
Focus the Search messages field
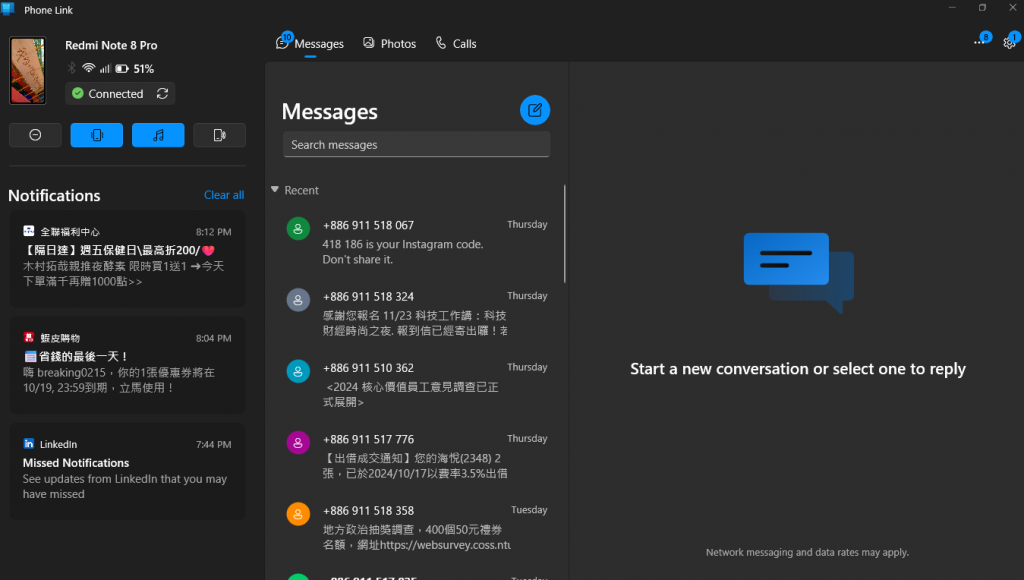point(417,144)
